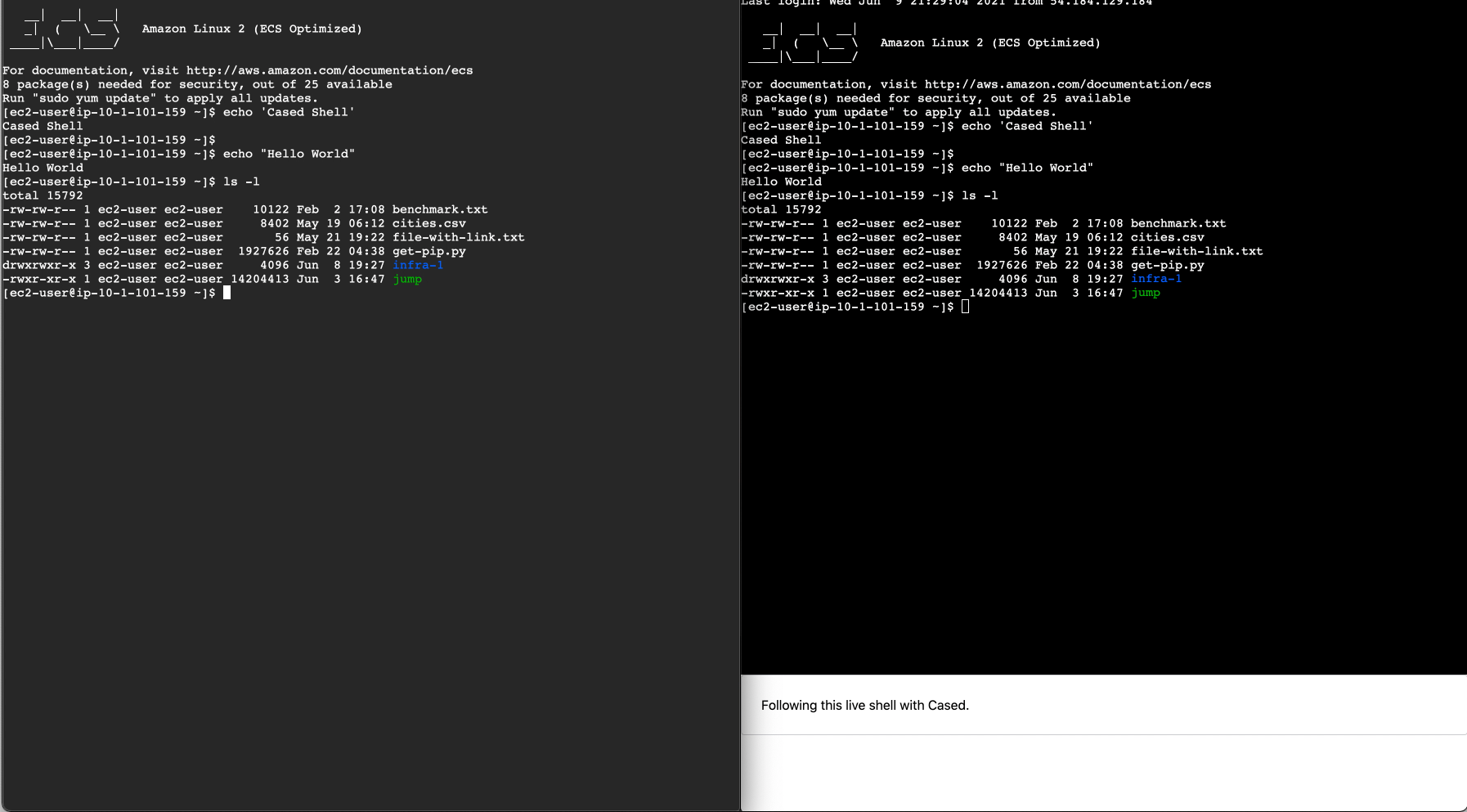This screenshot has height=812, width=1467.
Task: Click "sudo yum update" line in right terminal
Action: pyautogui.click(x=899, y=112)
